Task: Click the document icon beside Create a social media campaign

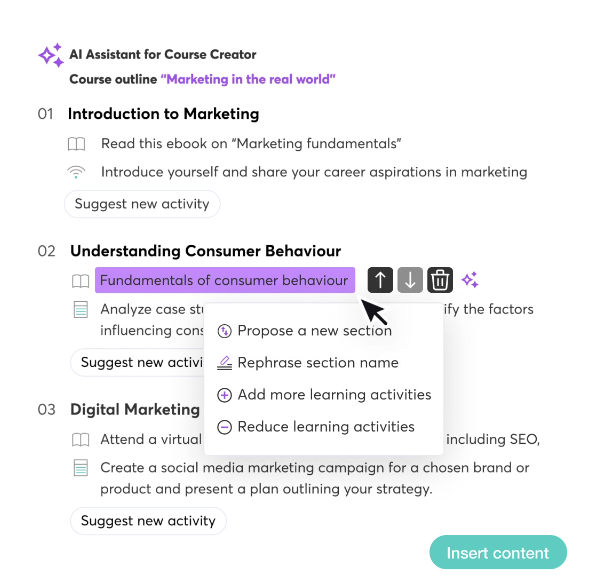Action: 81,468
